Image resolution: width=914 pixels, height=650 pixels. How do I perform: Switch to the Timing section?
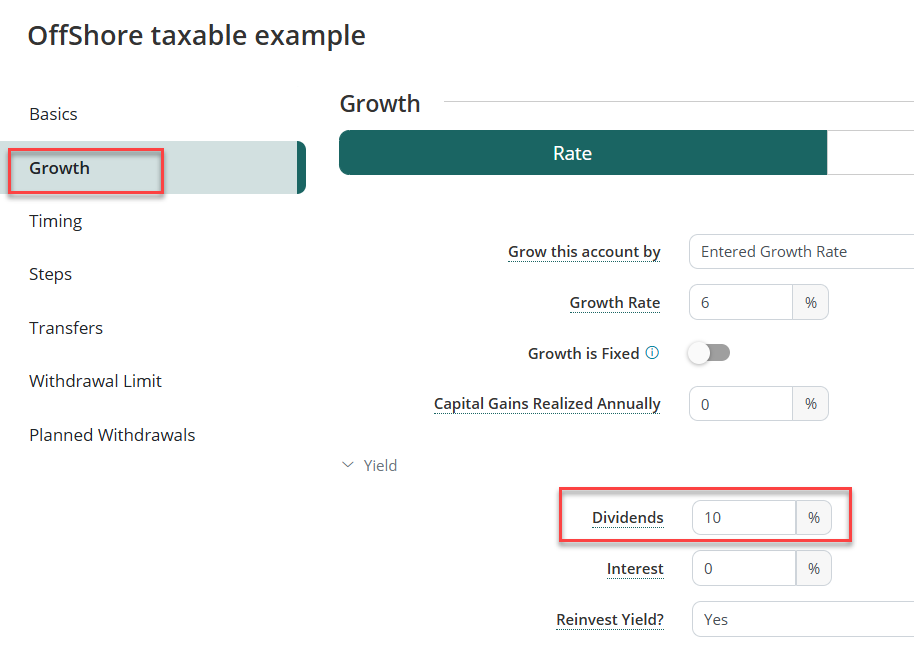(x=56, y=221)
